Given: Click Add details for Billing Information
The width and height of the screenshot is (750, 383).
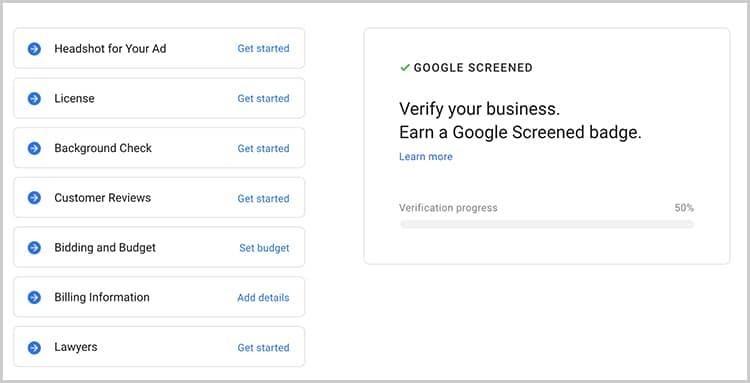Looking at the screenshot, I should [x=264, y=297].
